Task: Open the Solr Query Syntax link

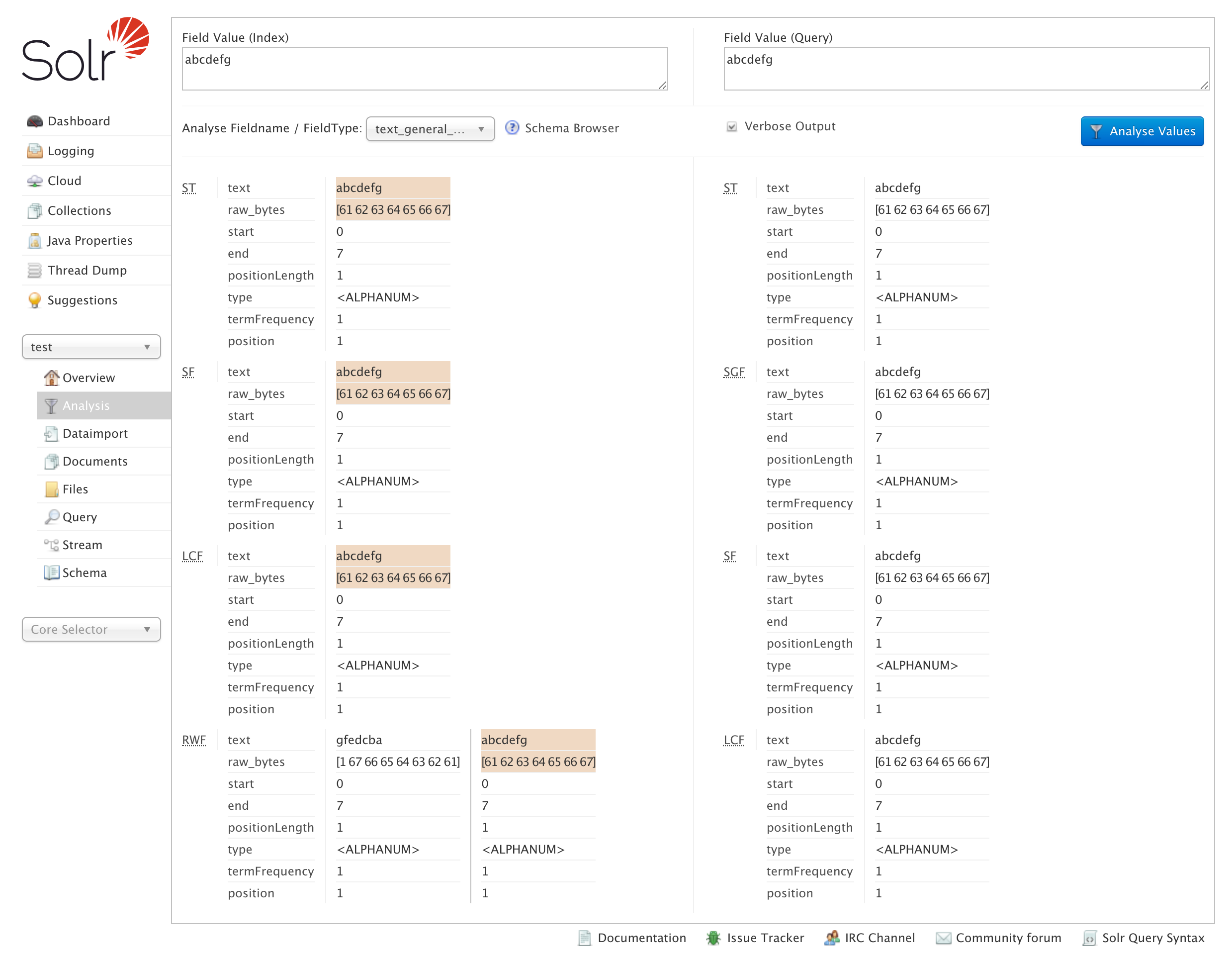Action: click(x=1152, y=938)
